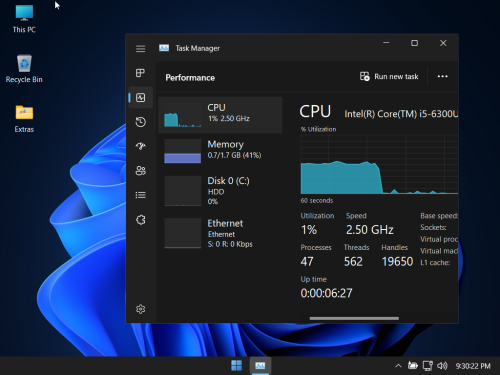Viewport: 500px width, 375px height.
Task: Click the Threads count 562
Action: [x=353, y=262]
